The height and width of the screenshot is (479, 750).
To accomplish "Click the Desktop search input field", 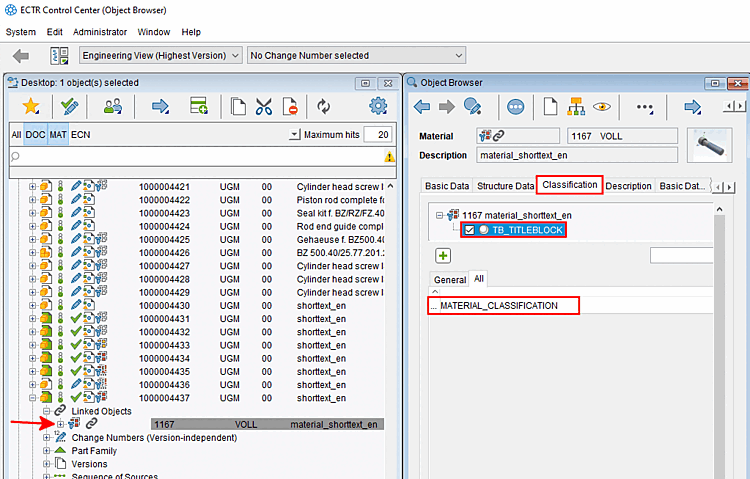I will [196, 156].
